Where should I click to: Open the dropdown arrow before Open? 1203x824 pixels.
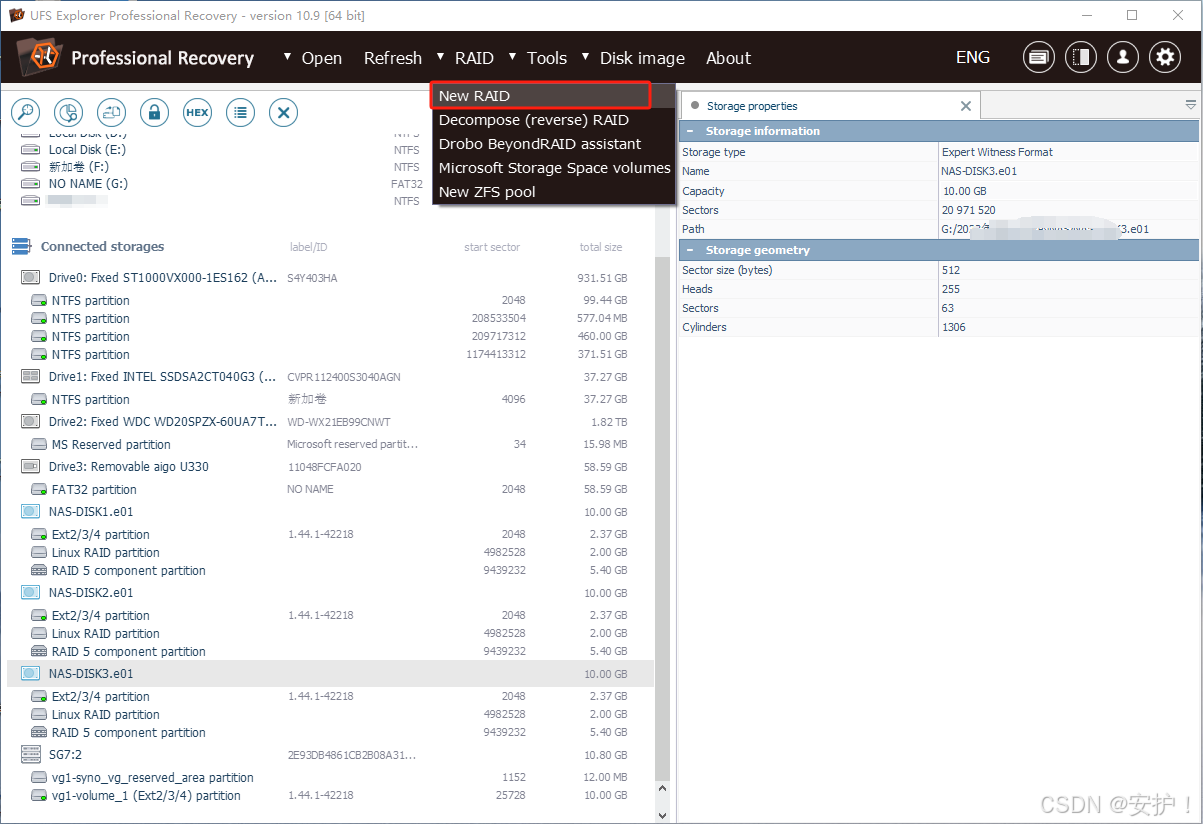click(x=288, y=57)
